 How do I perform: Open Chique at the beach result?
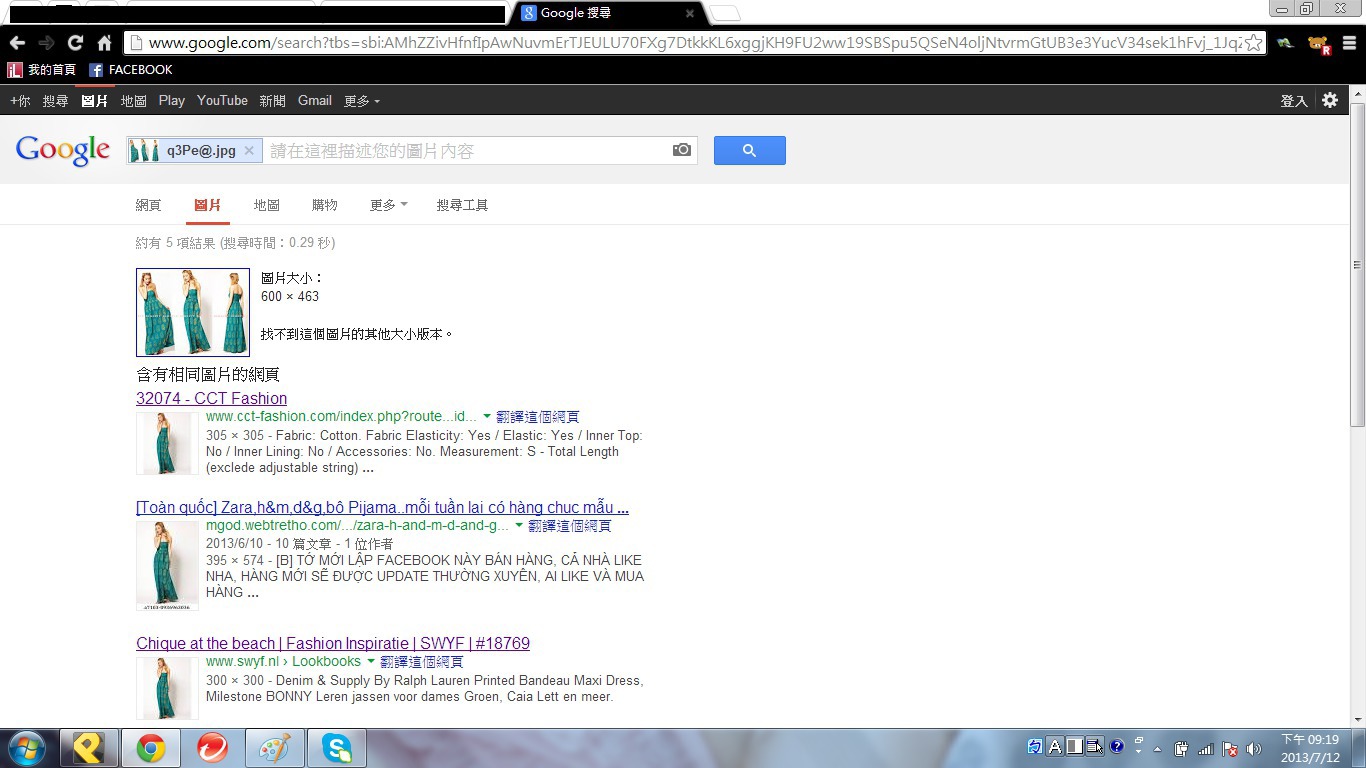pos(333,643)
